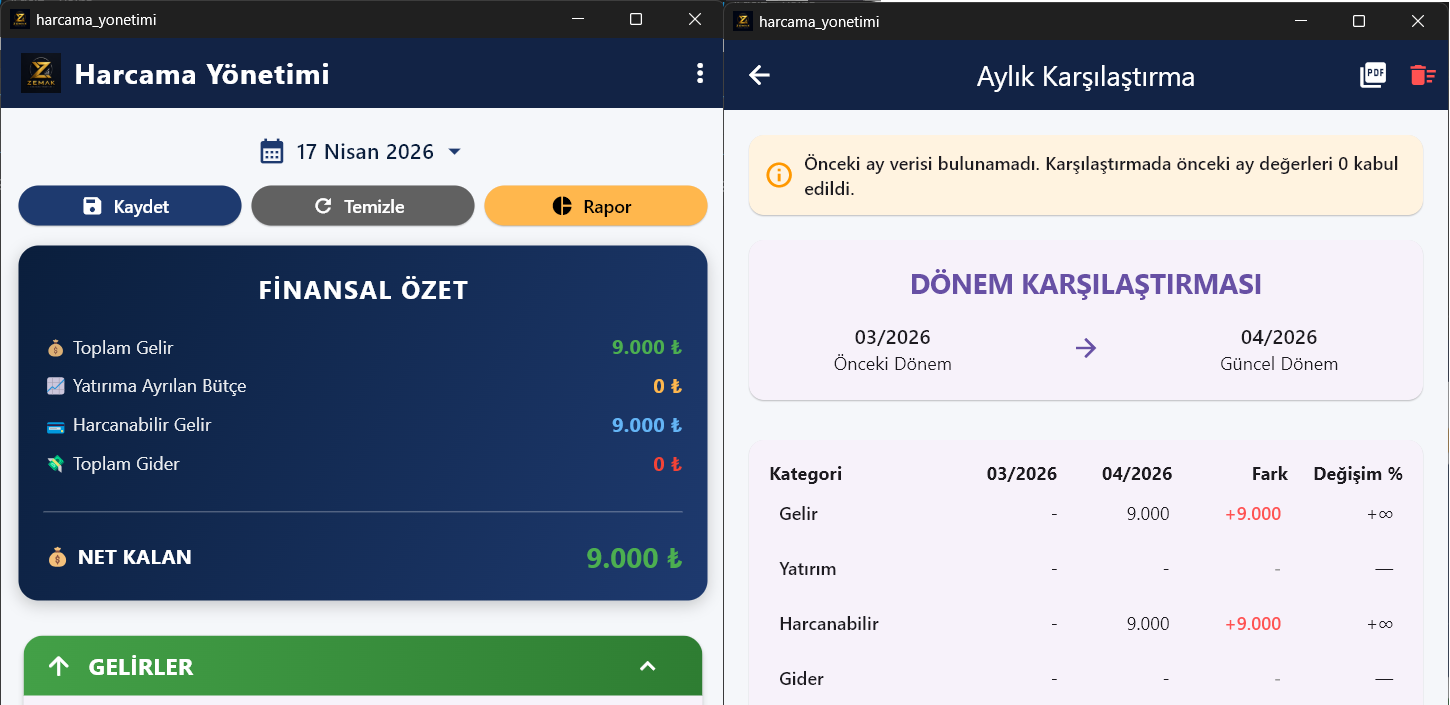Click the Toplam Gider value 0 ₺

point(668,464)
